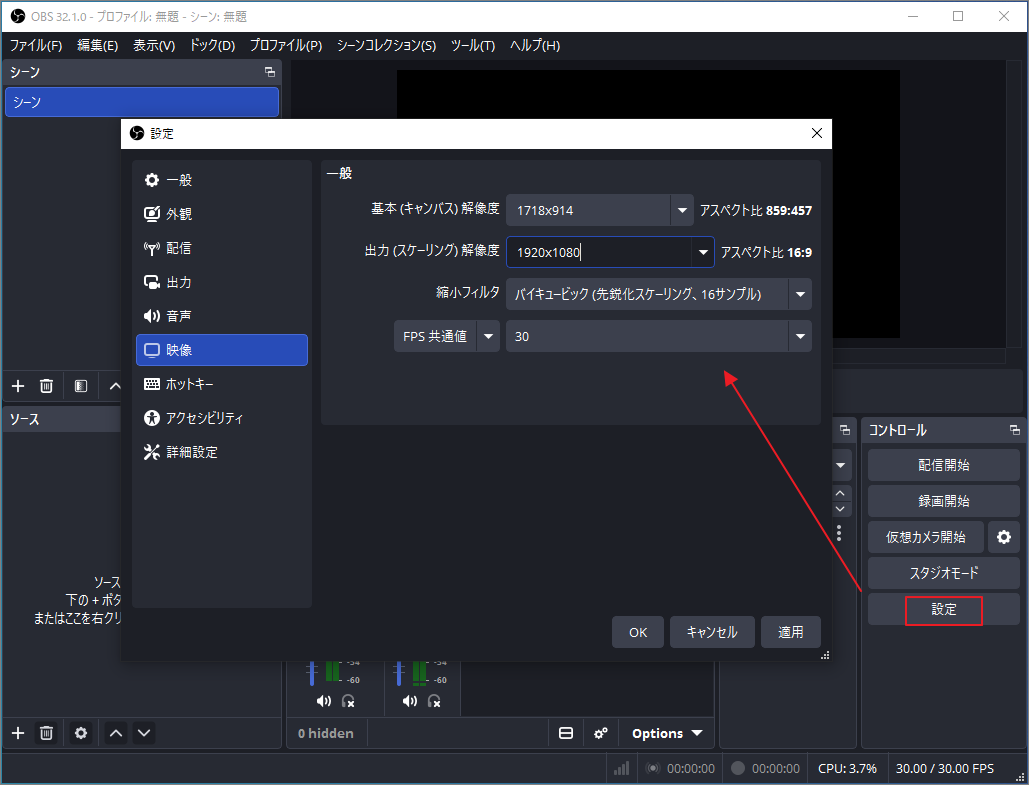
Task: Delete the selected scene using the trash icon
Action: tap(45, 385)
